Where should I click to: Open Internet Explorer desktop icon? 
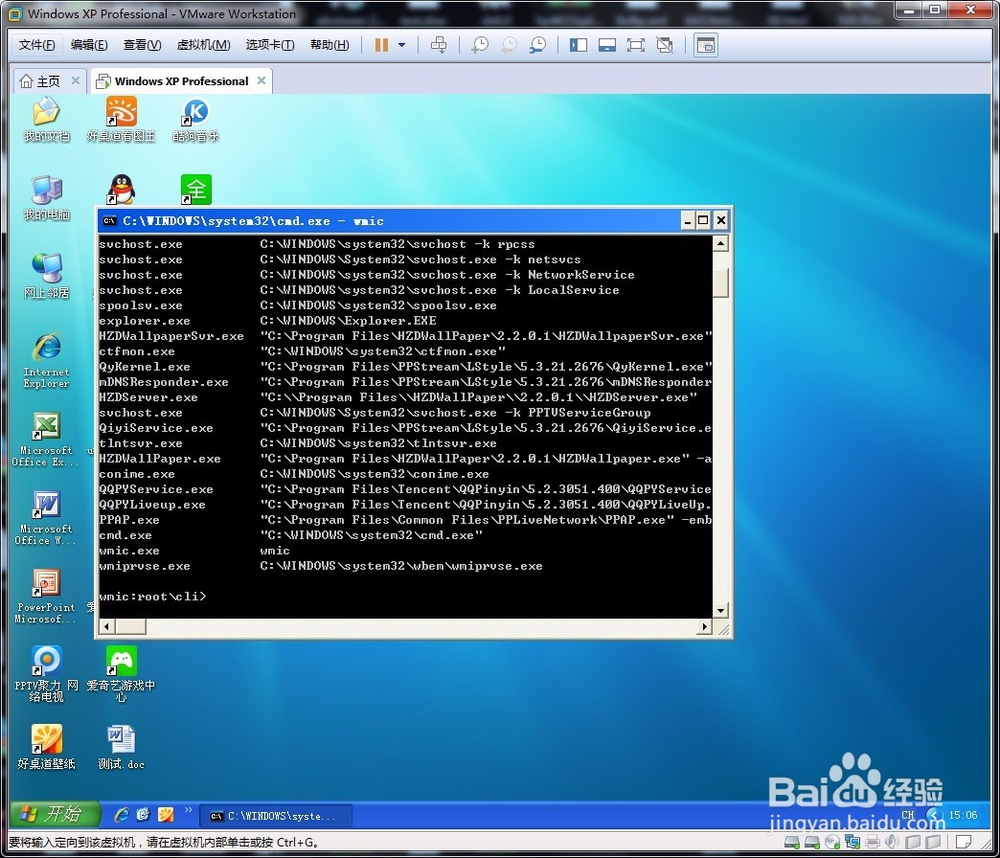tap(46, 360)
